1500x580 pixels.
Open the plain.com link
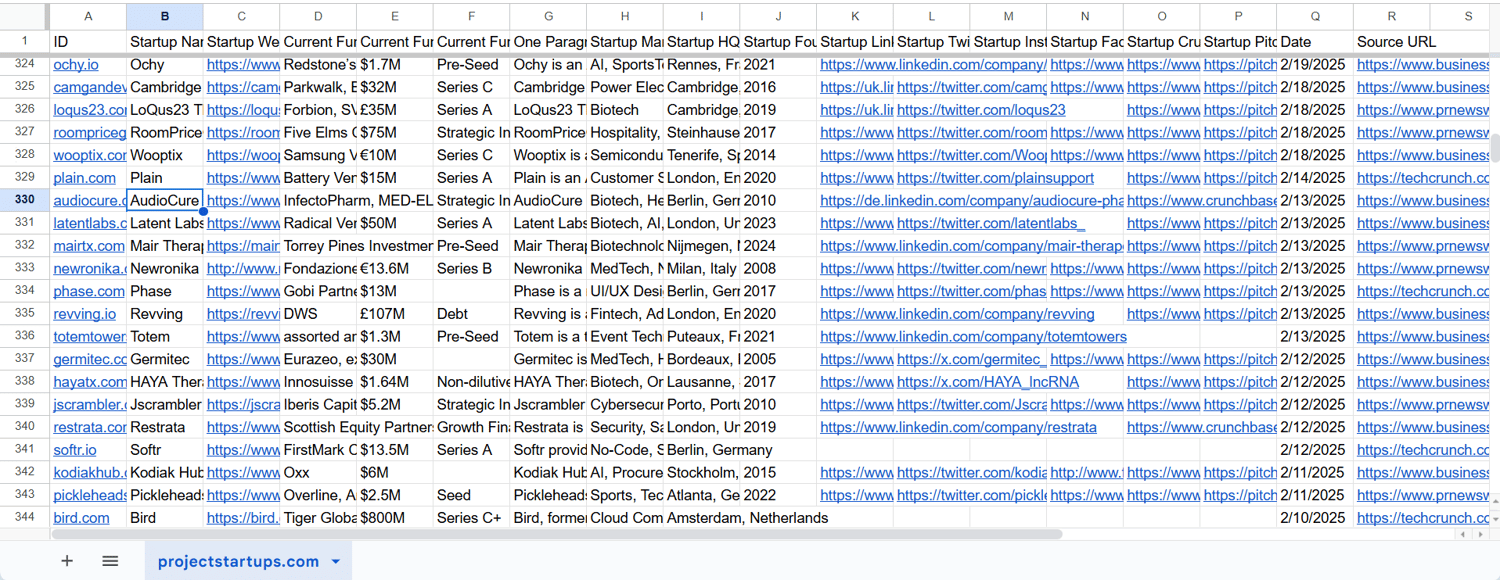tap(84, 177)
